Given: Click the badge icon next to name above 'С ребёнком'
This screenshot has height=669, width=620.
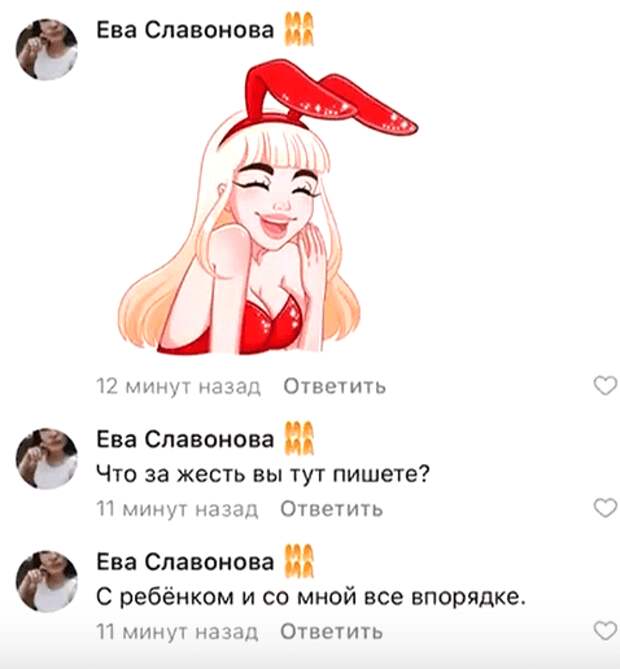Looking at the screenshot, I should click(299, 561).
